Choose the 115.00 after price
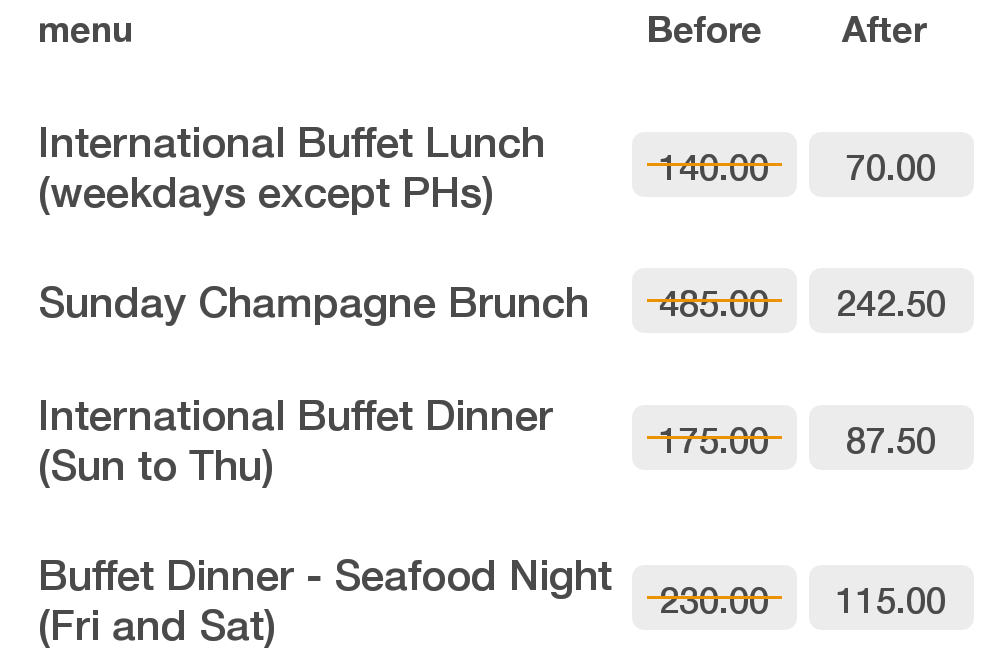 [x=891, y=599]
